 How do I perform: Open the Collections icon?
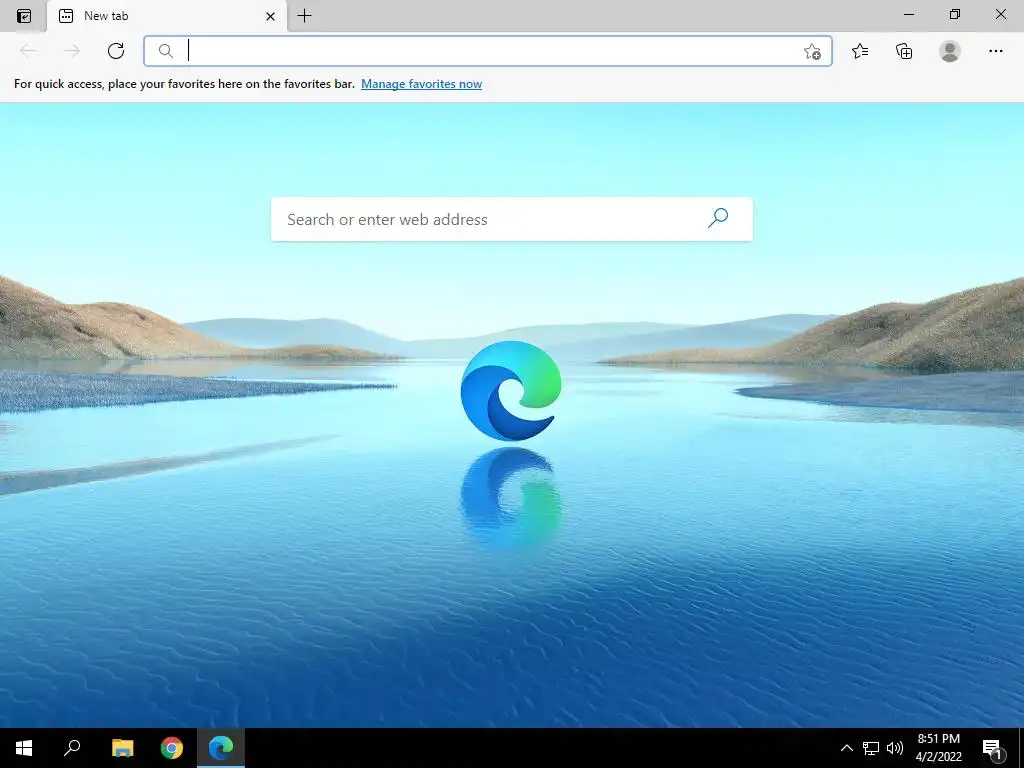point(904,51)
